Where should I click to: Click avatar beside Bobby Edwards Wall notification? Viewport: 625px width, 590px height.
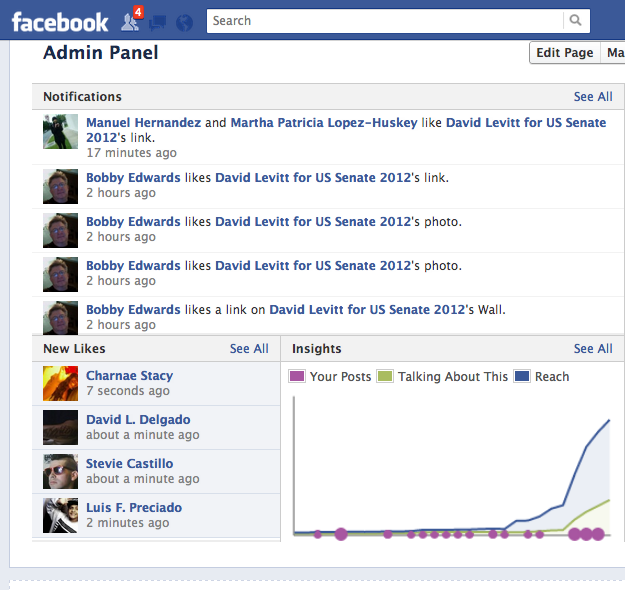pyautogui.click(x=61, y=318)
